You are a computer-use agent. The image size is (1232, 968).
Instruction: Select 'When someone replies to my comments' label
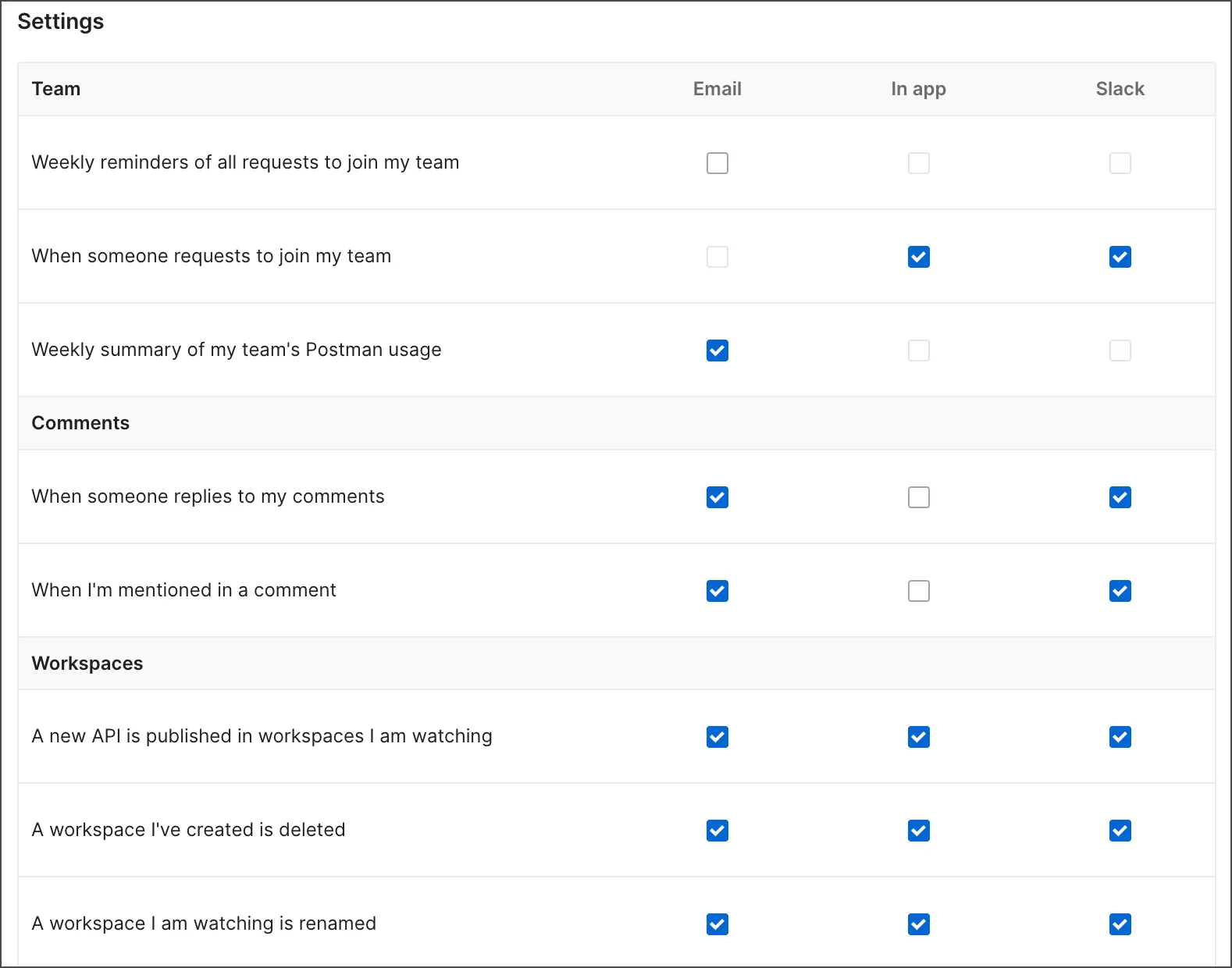pyautogui.click(x=208, y=496)
